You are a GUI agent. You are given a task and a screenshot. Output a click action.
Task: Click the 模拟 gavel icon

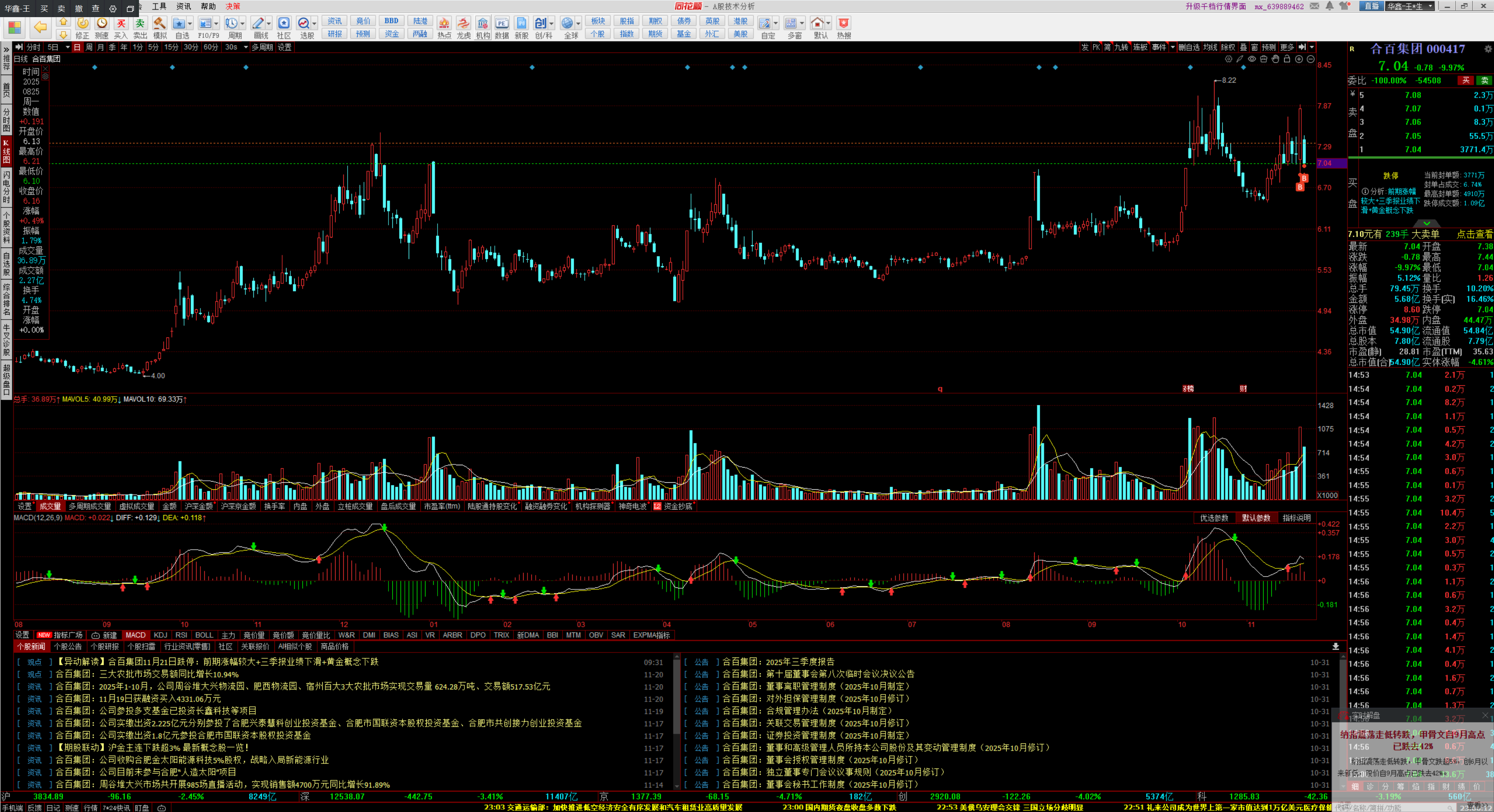pos(160,23)
